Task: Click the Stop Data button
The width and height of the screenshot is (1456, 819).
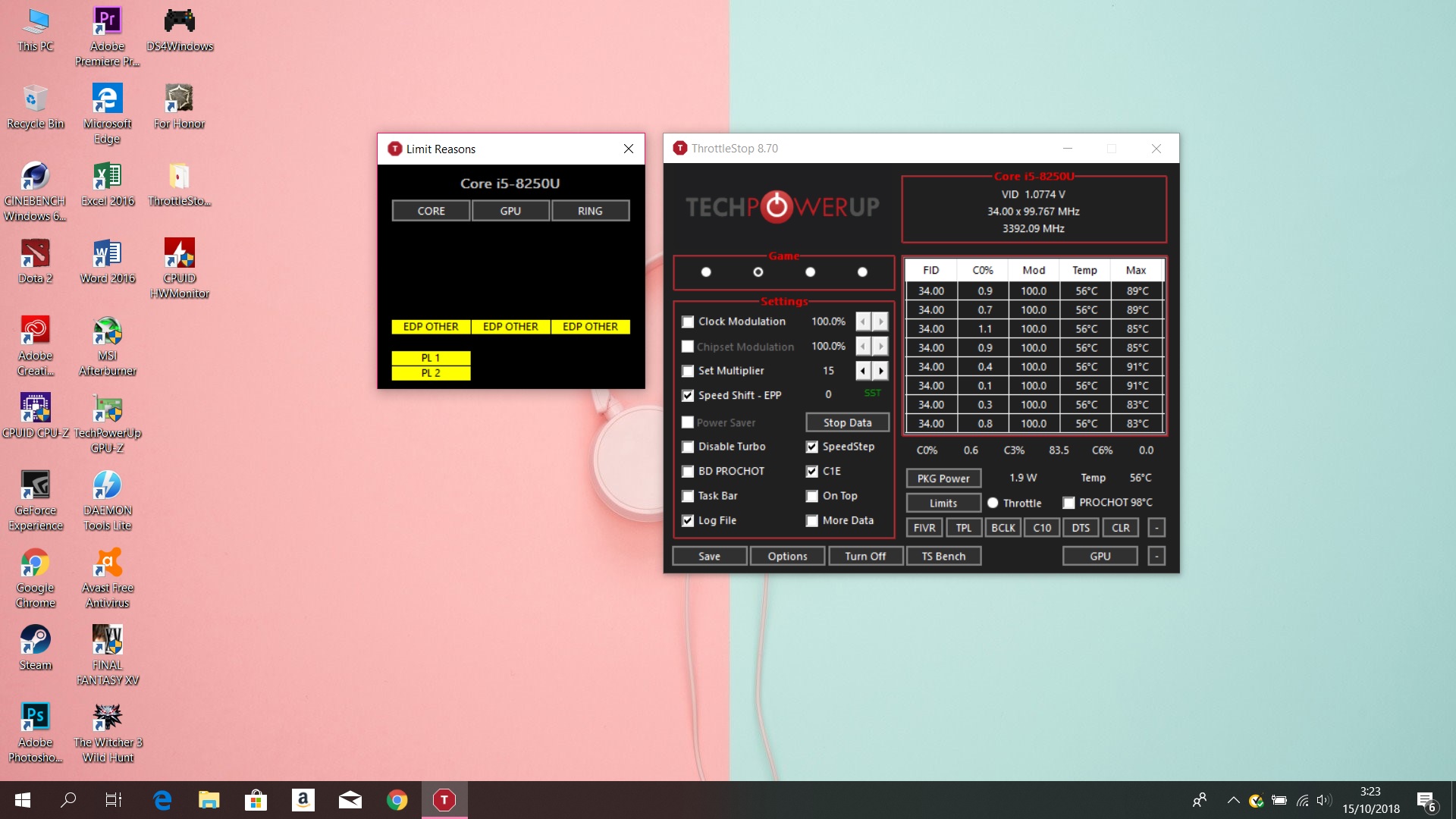Action: 847,422
